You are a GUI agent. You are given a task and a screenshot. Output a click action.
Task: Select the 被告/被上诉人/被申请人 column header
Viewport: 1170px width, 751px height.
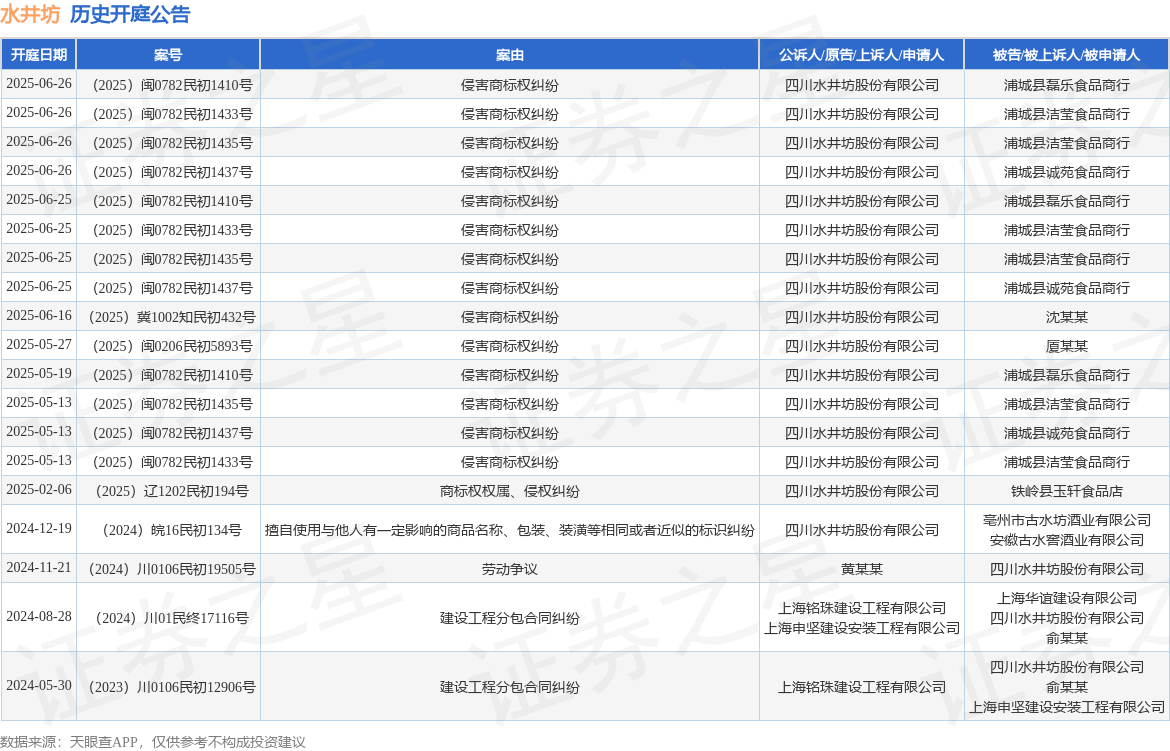click(x=1066, y=54)
